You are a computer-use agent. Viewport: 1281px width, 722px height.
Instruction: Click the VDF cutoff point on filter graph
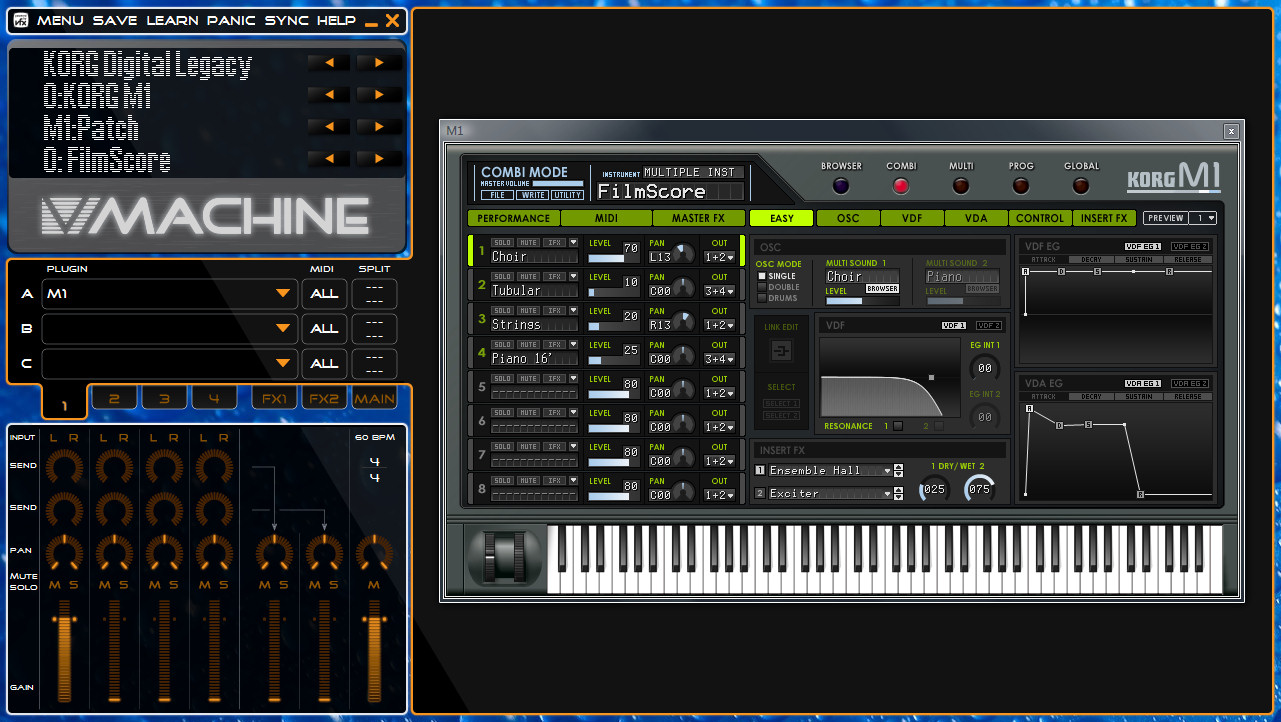931,377
